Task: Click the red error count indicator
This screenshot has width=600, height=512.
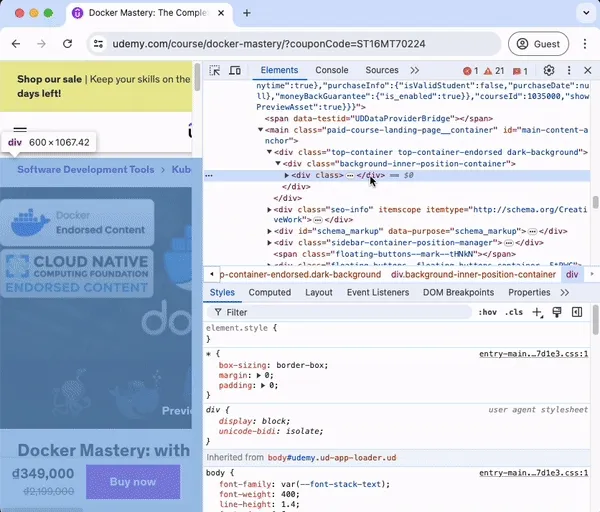Action: point(471,71)
